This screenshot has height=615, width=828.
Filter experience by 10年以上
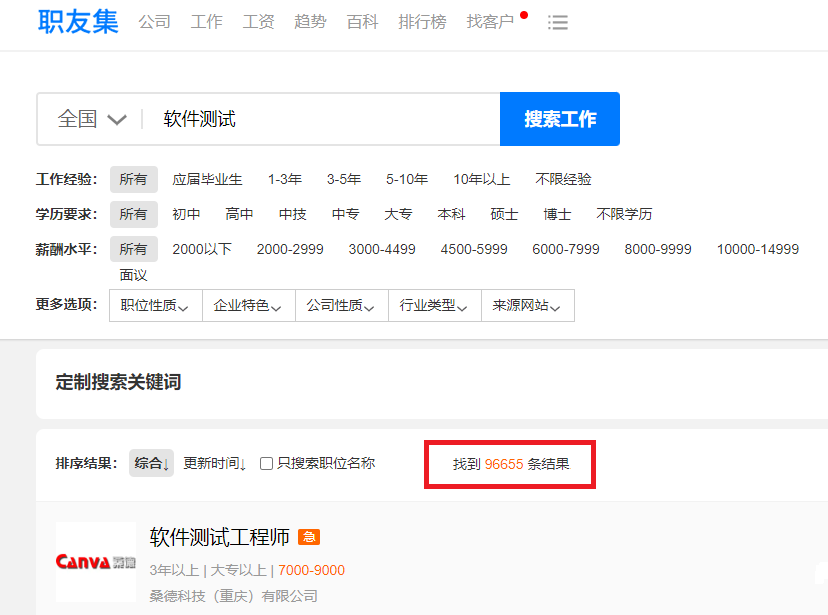[x=482, y=179]
